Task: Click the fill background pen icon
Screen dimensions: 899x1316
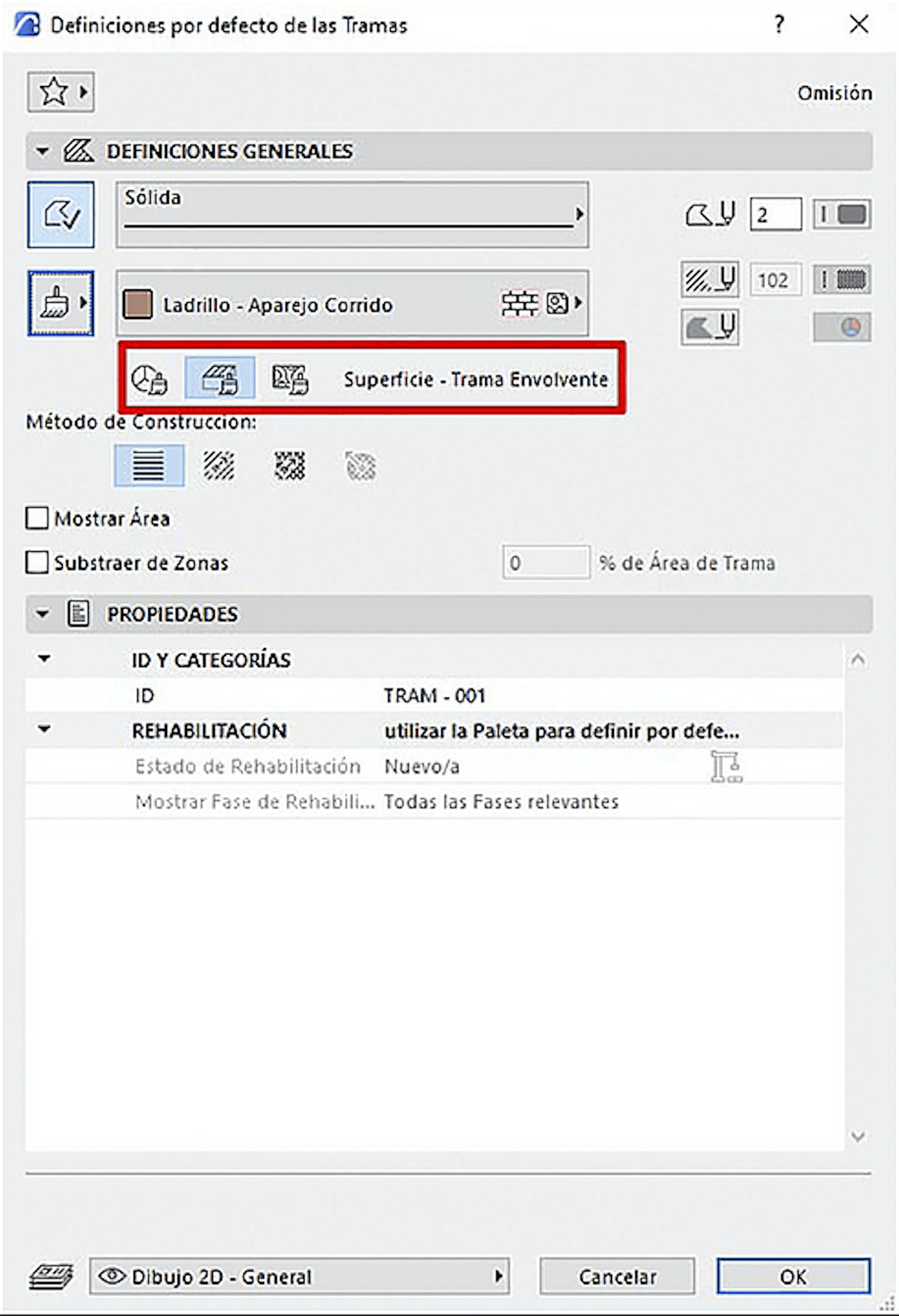Action: 709,328
